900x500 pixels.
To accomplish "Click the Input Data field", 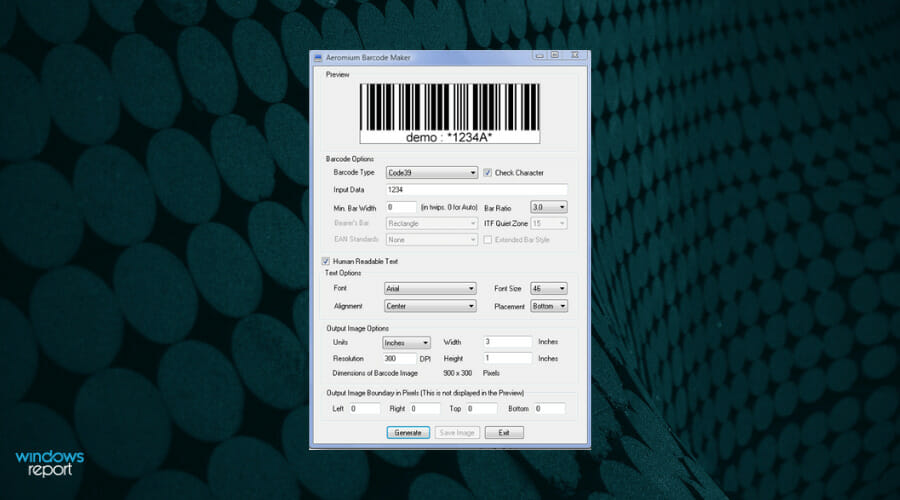I will [476, 189].
